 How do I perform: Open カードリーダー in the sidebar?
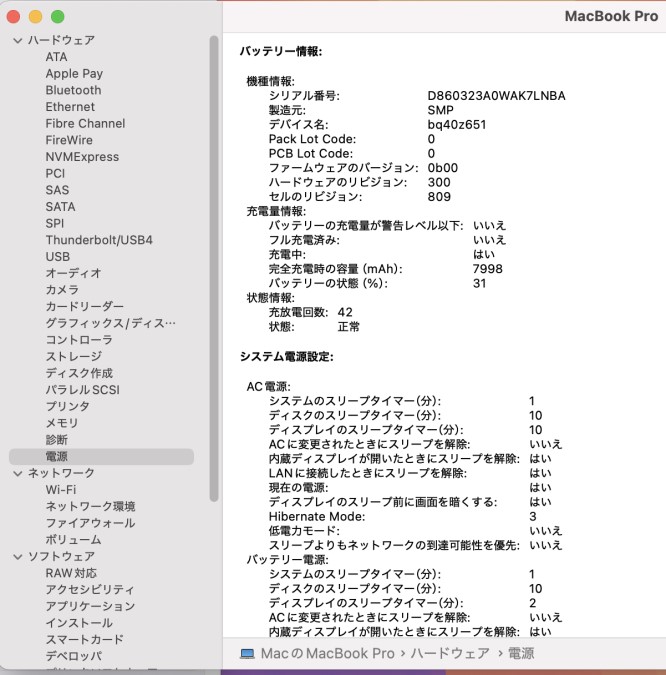pyautogui.click(x=85, y=307)
